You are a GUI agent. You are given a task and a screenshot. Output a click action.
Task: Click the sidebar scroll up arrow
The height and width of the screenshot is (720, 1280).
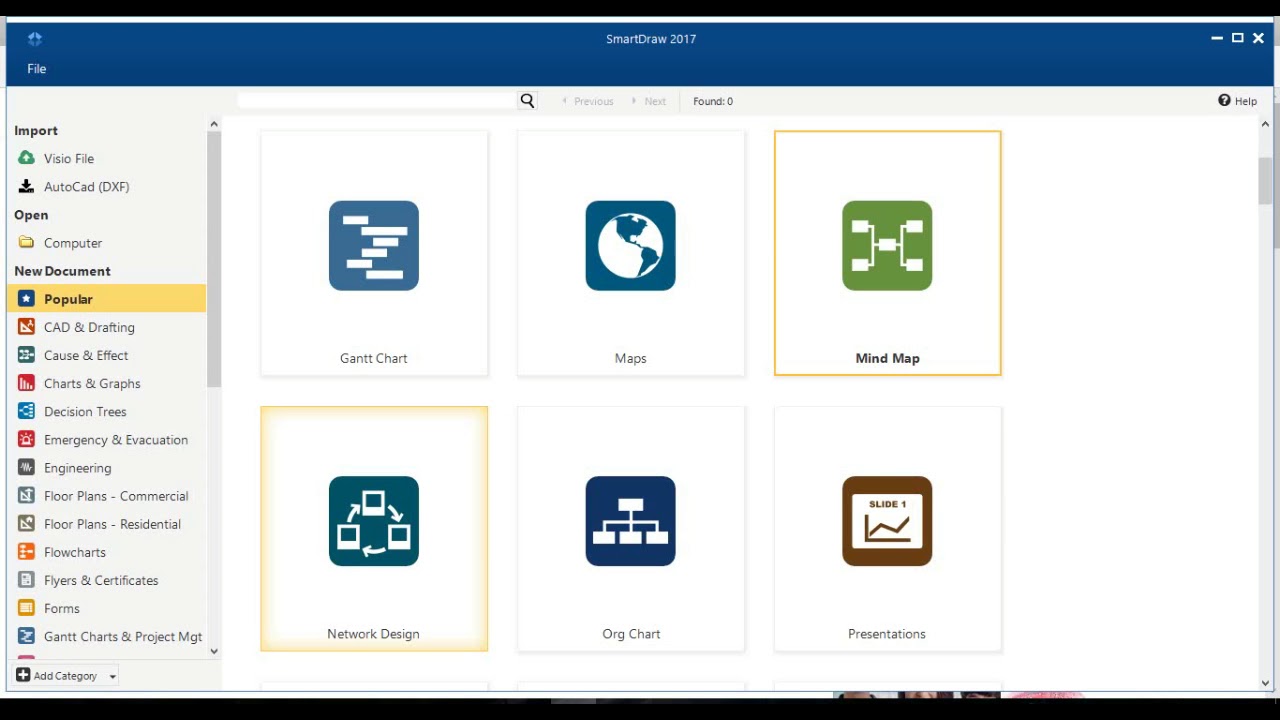pos(213,124)
